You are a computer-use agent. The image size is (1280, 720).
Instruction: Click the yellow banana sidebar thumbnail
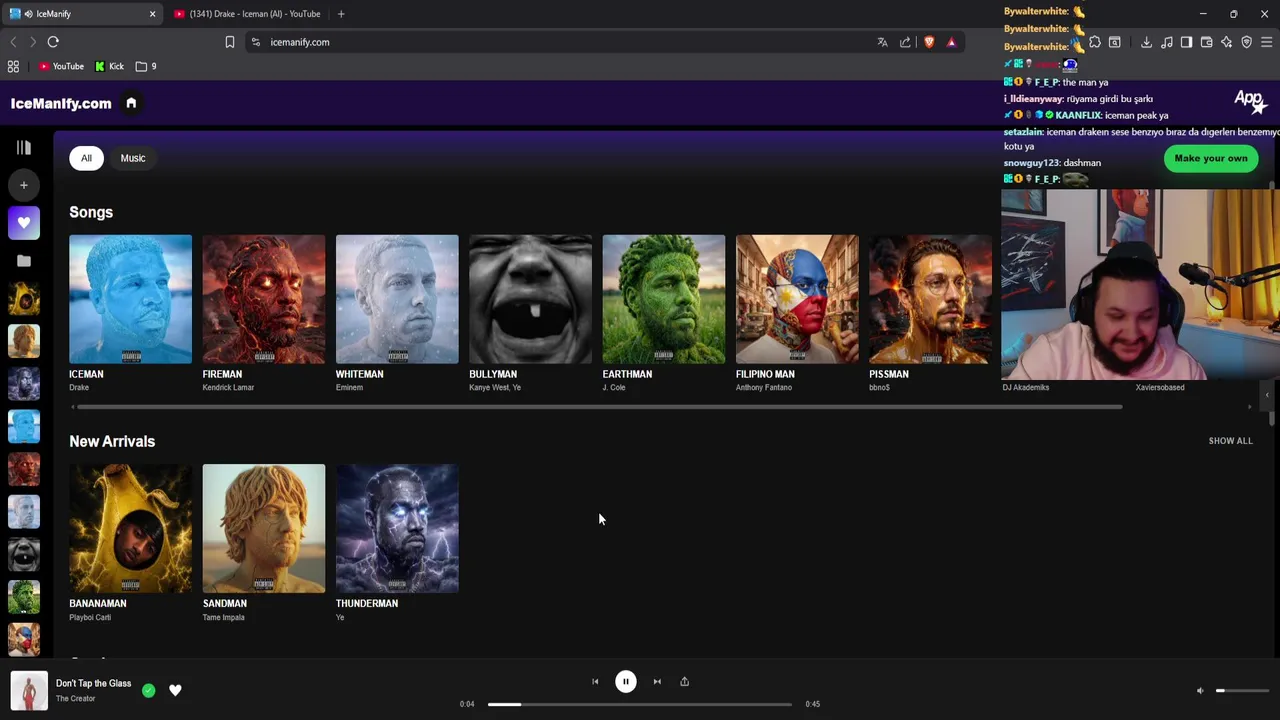(24, 298)
